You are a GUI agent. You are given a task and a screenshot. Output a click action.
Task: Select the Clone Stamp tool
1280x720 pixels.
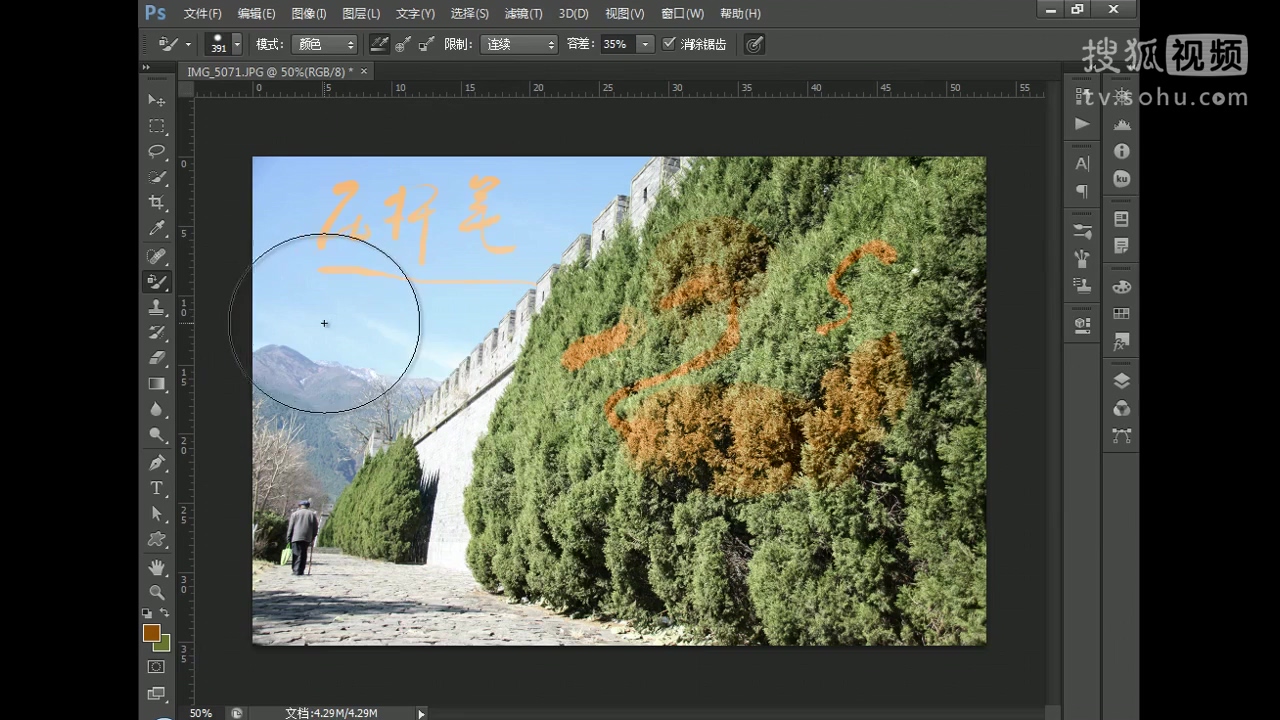pos(157,308)
